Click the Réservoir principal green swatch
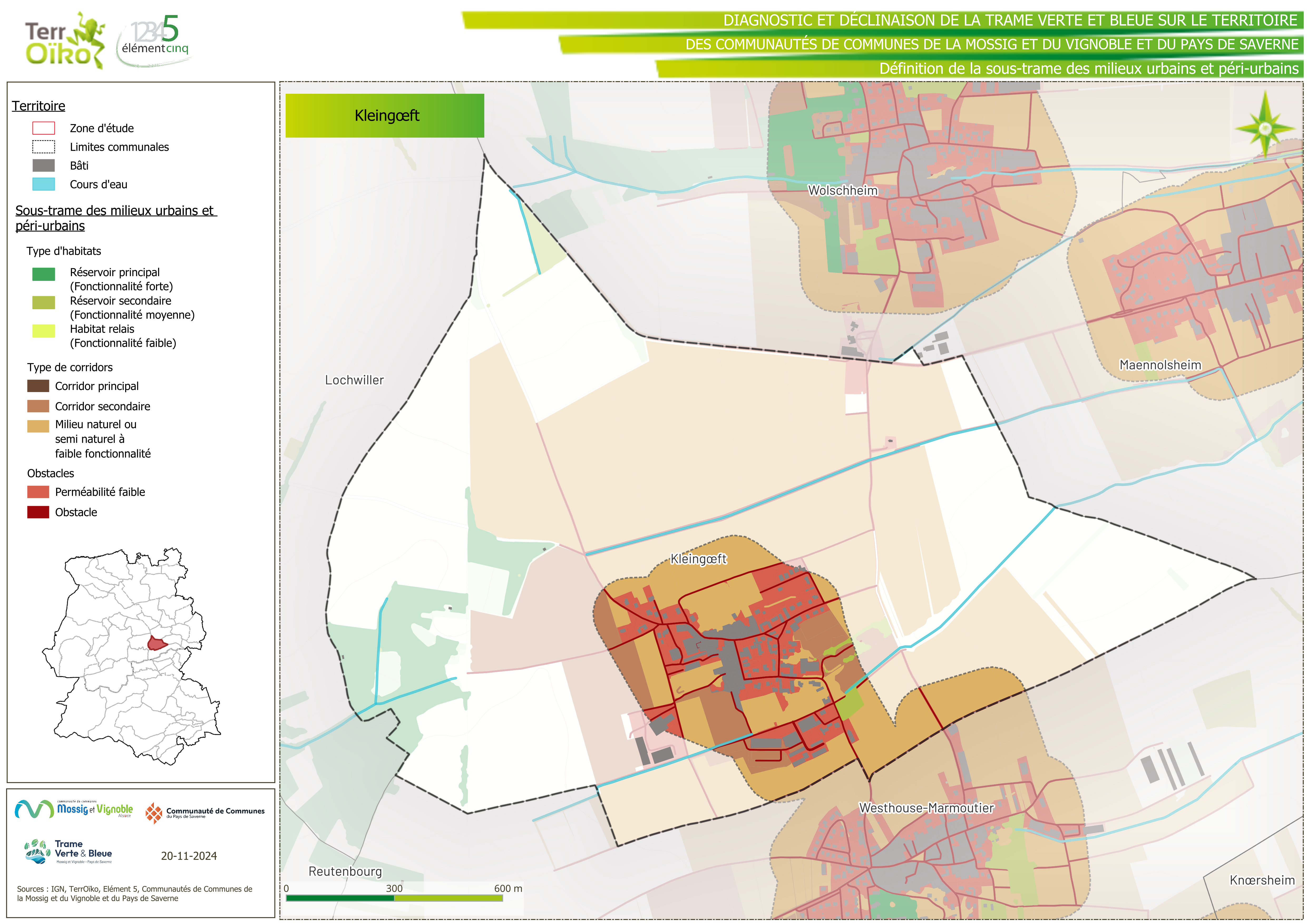This screenshot has width=1307, height=924. pos(44,275)
